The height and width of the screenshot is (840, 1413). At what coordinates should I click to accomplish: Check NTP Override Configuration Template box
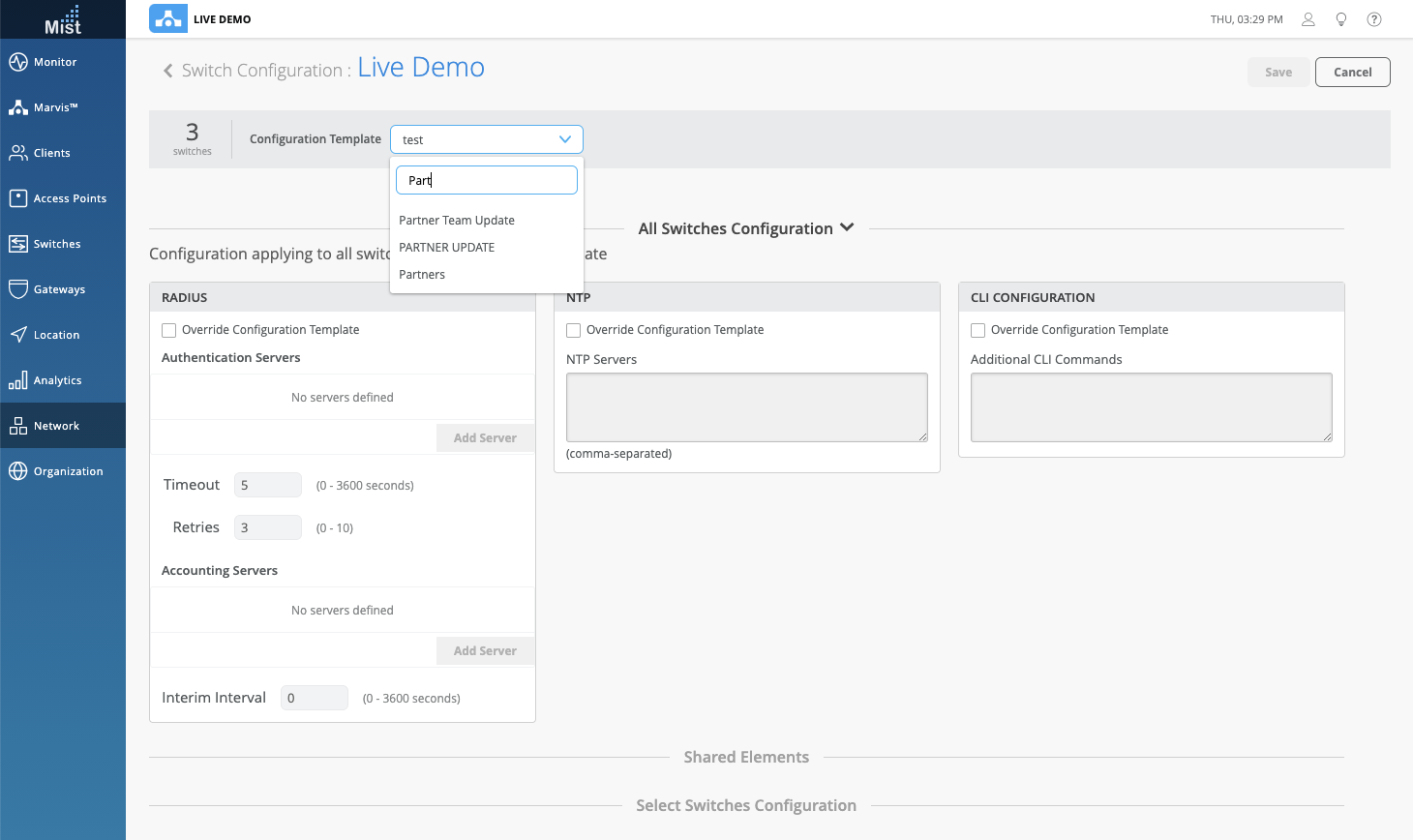pyautogui.click(x=574, y=331)
